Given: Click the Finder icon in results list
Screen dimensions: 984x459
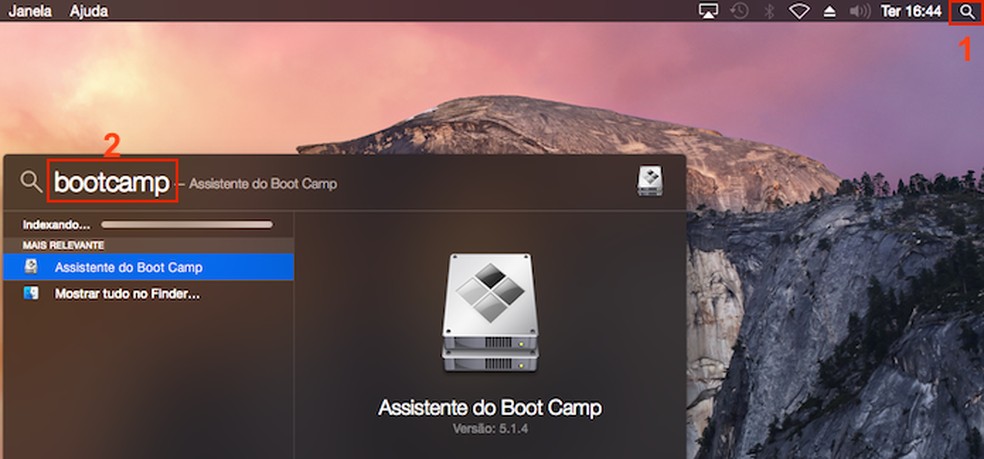Looking at the screenshot, I should [31, 293].
